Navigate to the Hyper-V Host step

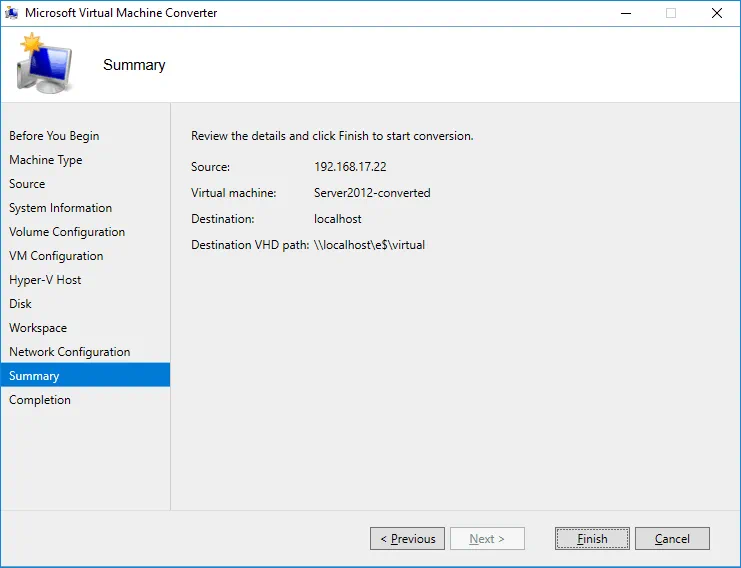(45, 280)
